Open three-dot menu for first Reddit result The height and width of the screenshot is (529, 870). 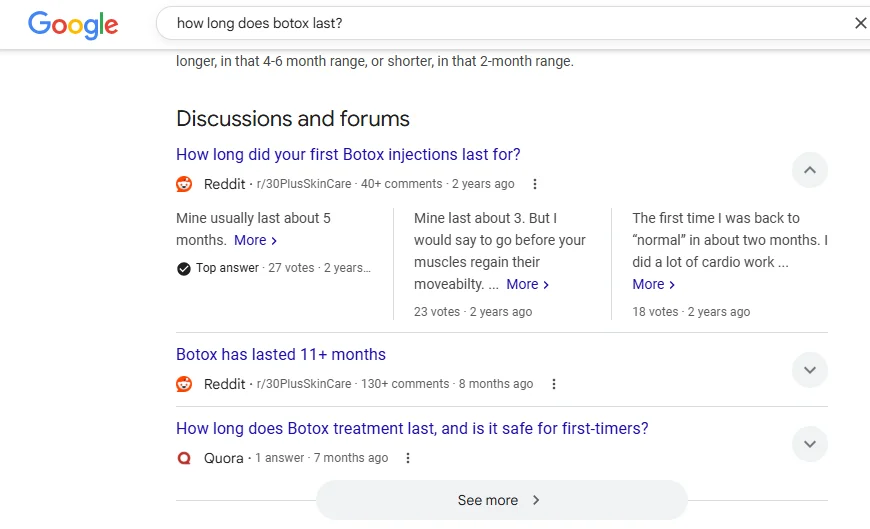pos(535,184)
